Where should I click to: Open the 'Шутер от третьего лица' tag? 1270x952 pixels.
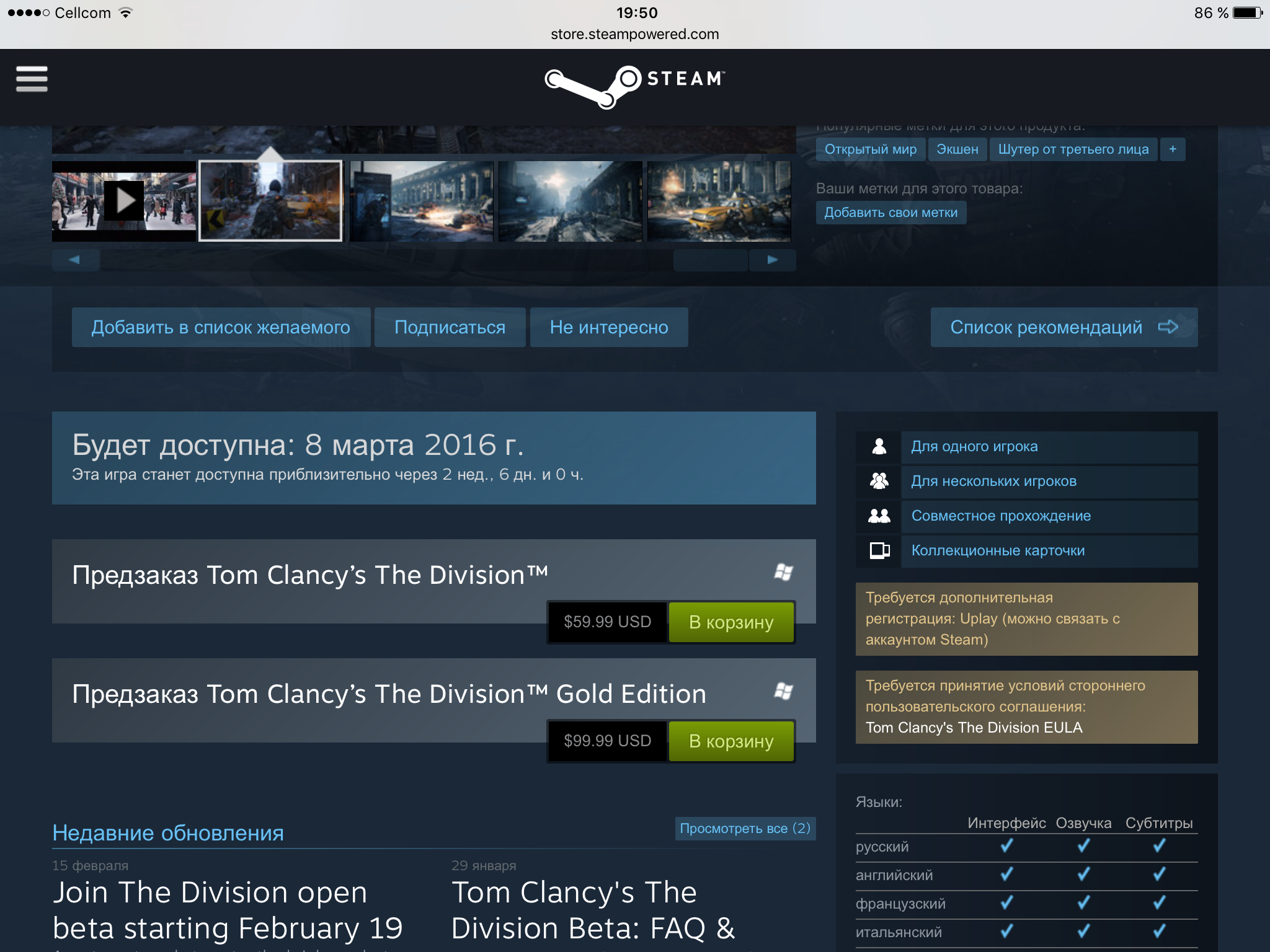click(1073, 149)
